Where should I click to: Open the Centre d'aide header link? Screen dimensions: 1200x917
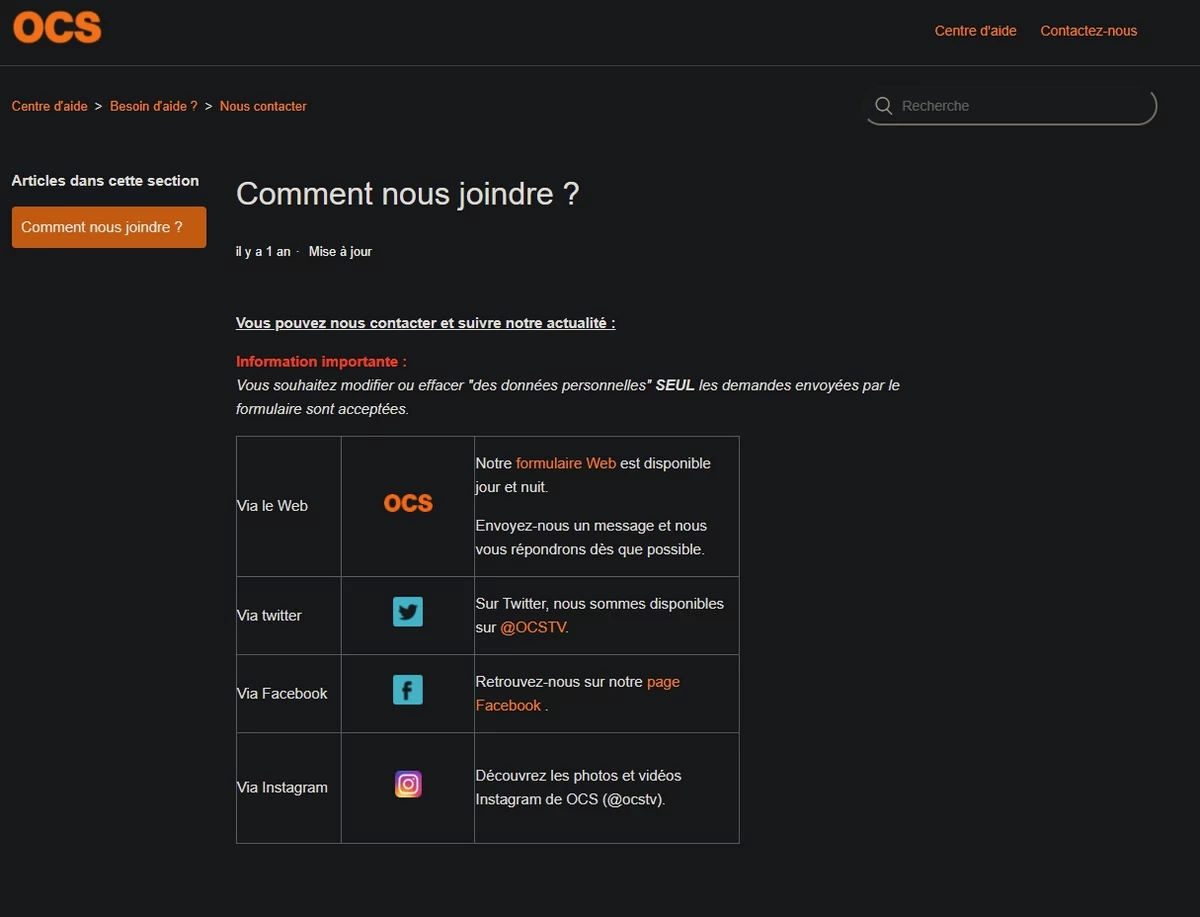pos(975,31)
